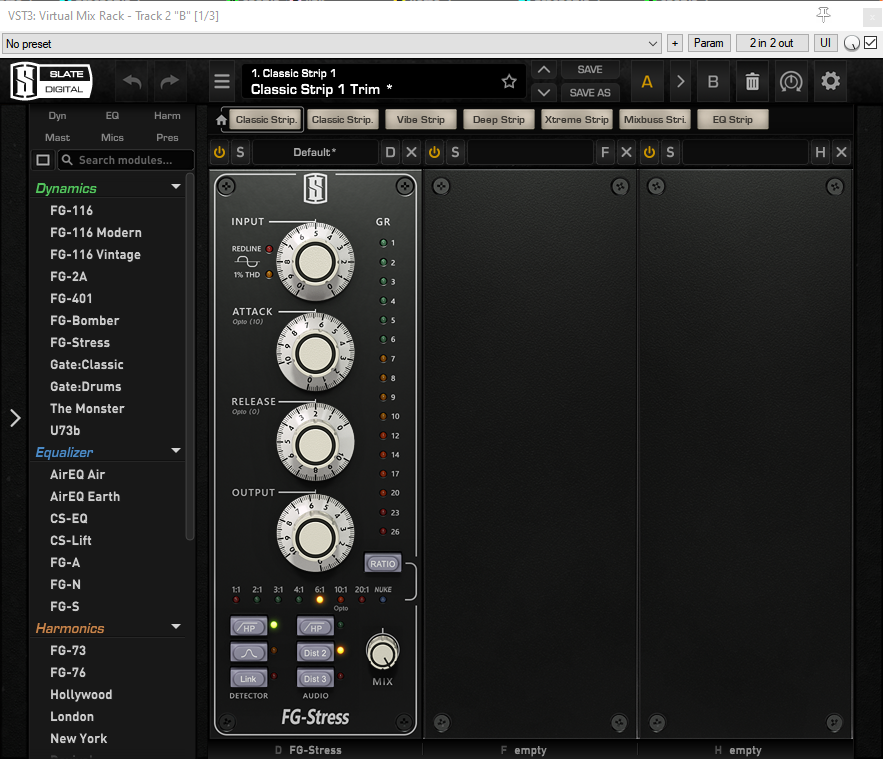This screenshot has width=883, height=759.
Task: Collapse the Equalizer category
Action: (x=176, y=452)
